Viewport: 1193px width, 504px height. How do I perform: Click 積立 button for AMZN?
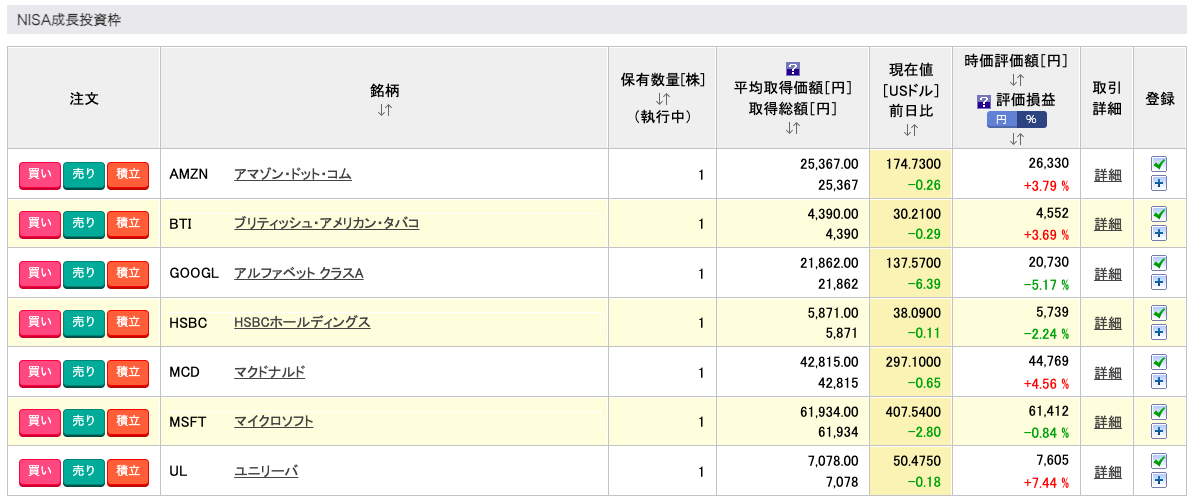[128, 174]
